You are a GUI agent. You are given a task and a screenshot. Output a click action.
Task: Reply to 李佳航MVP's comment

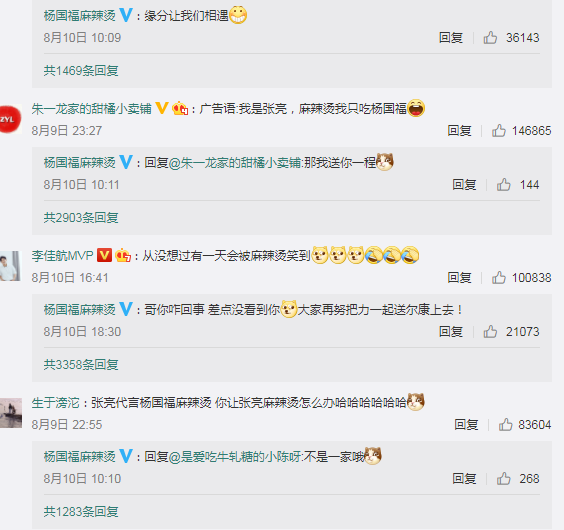(459, 278)
